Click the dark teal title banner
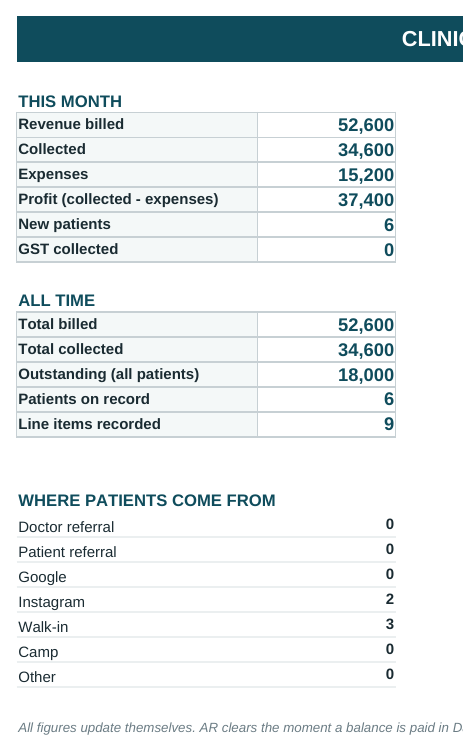Screen dimensions: 463x751 click(x=240, y=39)
